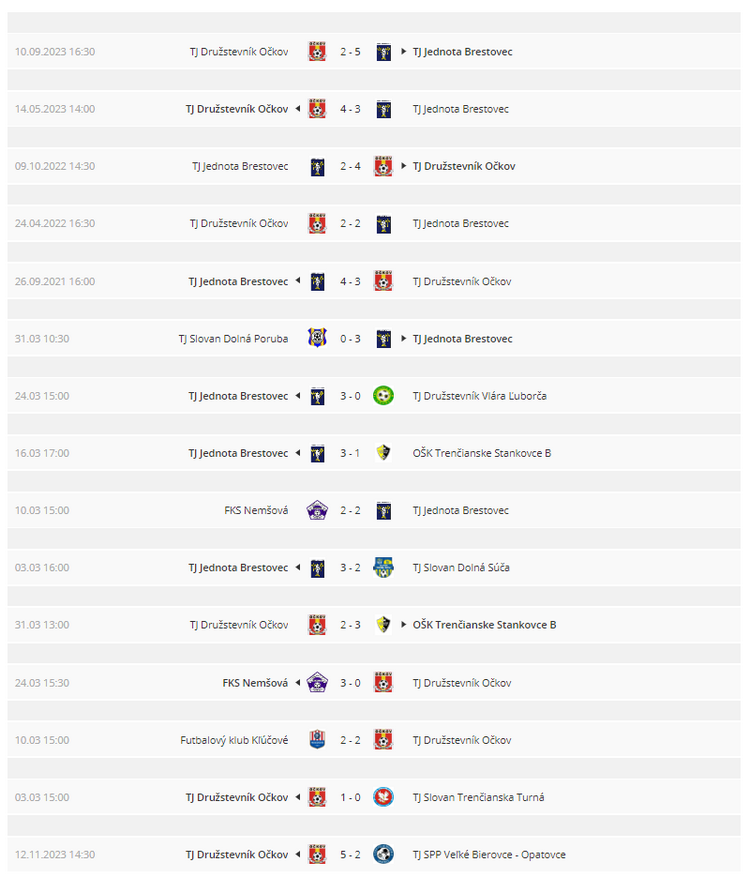The height and width of the screenshot is (878, 750).
Task: Open the 2 - 5 score on 10.09.2023
Action: tap(350, 52)
